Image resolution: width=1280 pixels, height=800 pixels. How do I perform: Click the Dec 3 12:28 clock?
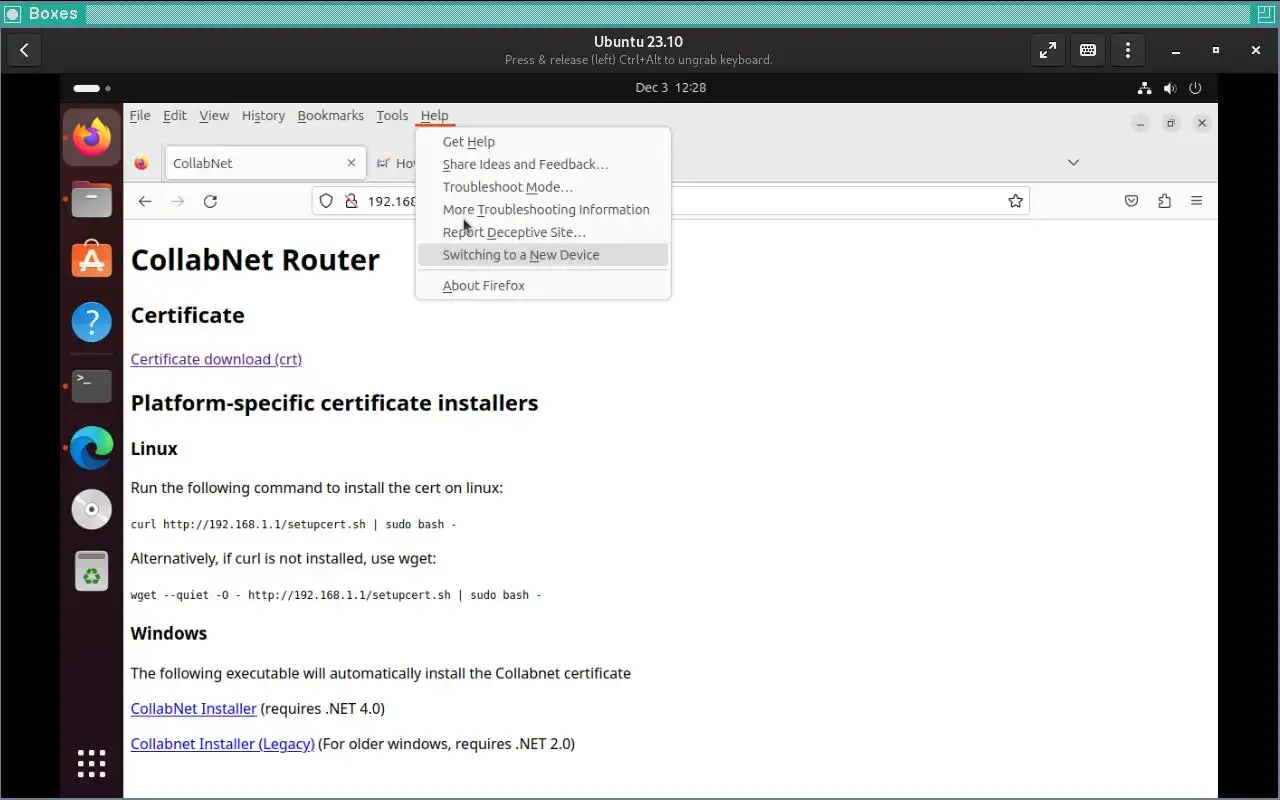[671, 88]
